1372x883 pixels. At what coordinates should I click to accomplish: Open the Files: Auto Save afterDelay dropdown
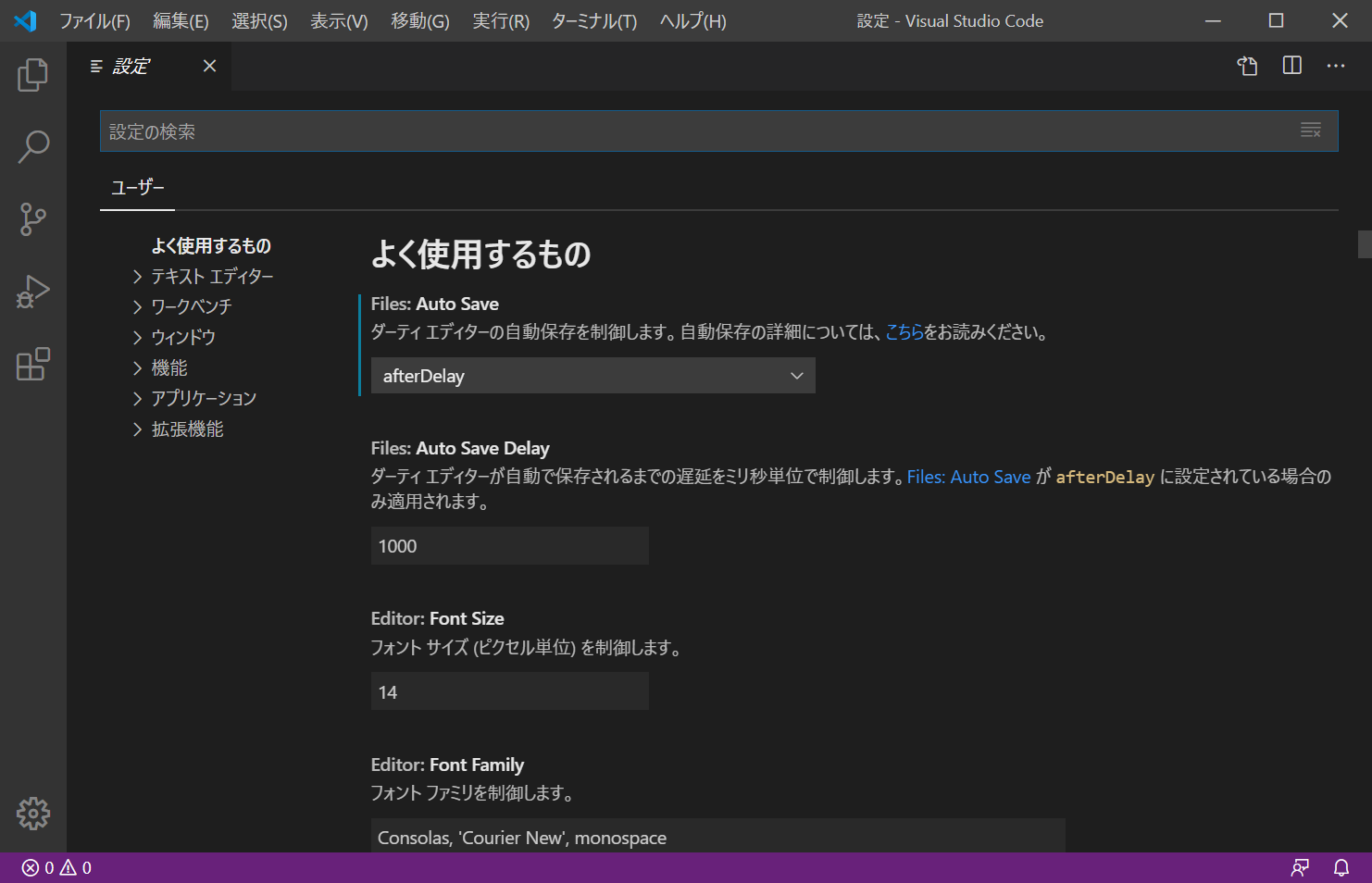(x=593, y=376)
